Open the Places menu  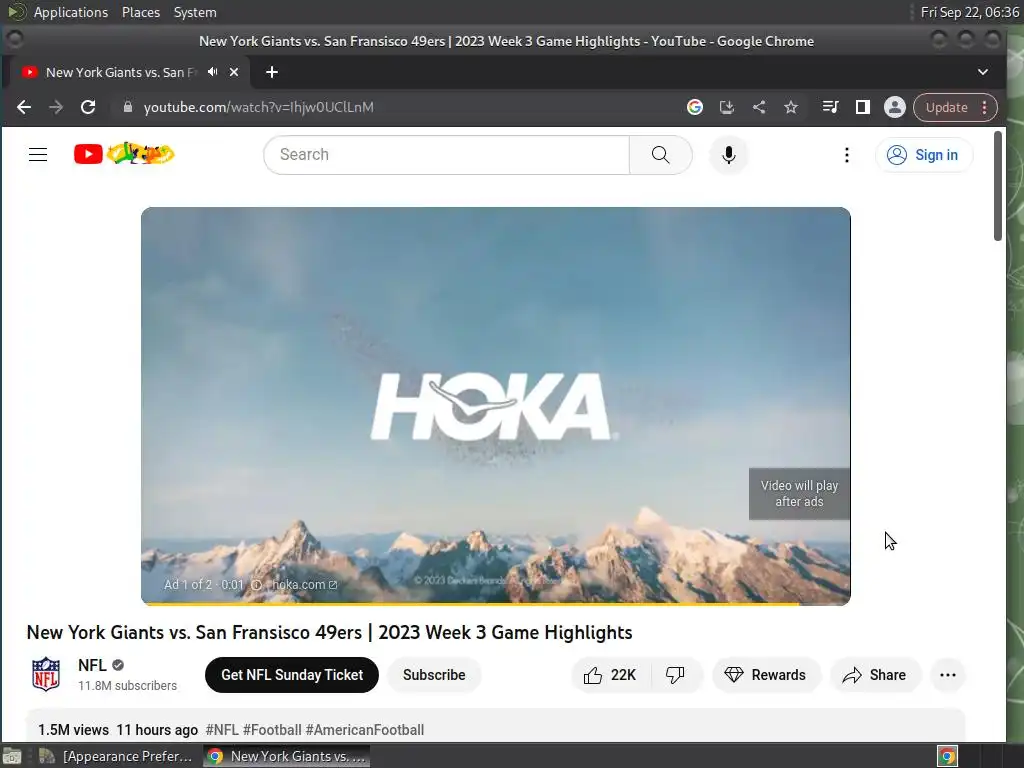[x=141, y=12]
